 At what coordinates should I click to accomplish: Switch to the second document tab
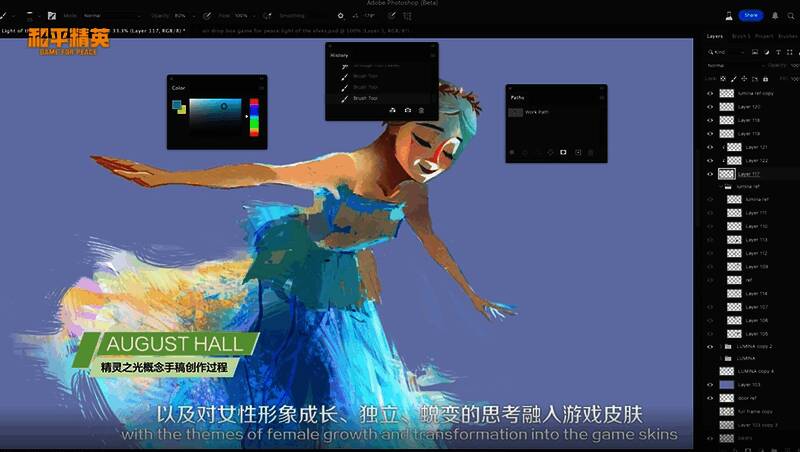point(306,31)
